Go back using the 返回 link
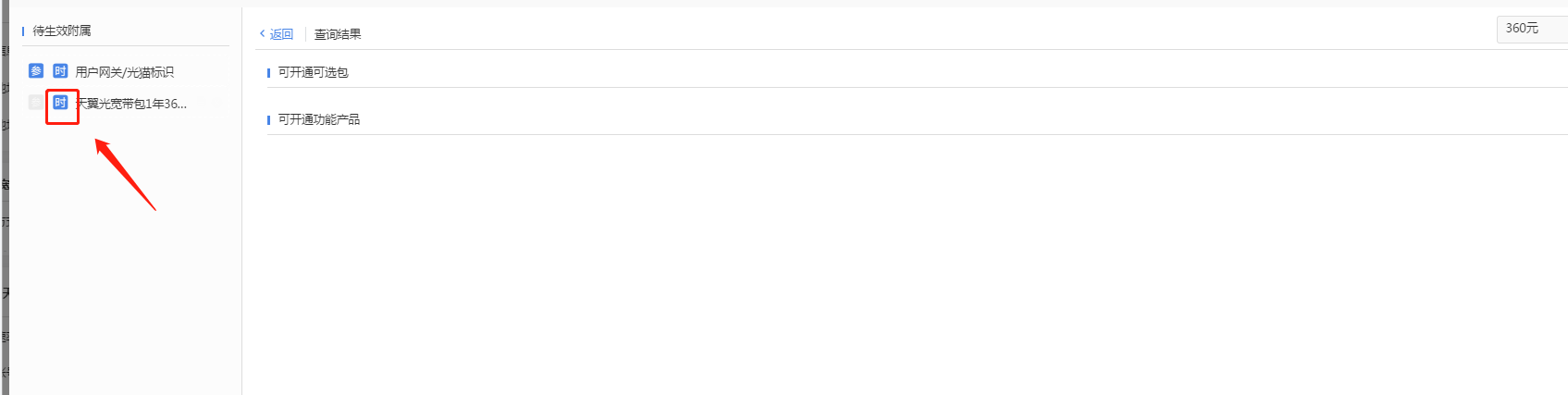 pyautogui.click(x=281, y=34)
